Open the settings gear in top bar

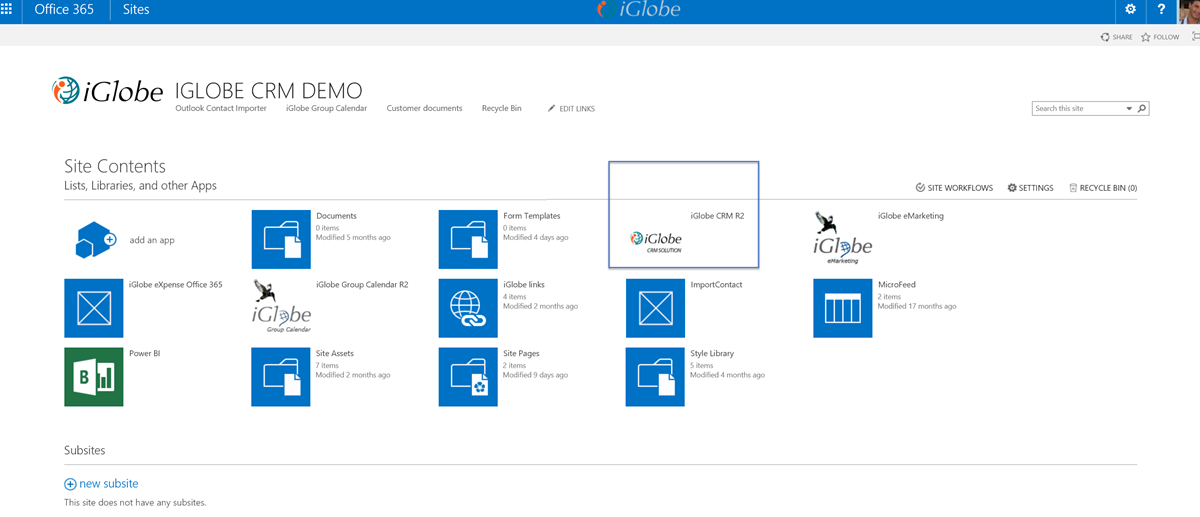(1131, 9)
